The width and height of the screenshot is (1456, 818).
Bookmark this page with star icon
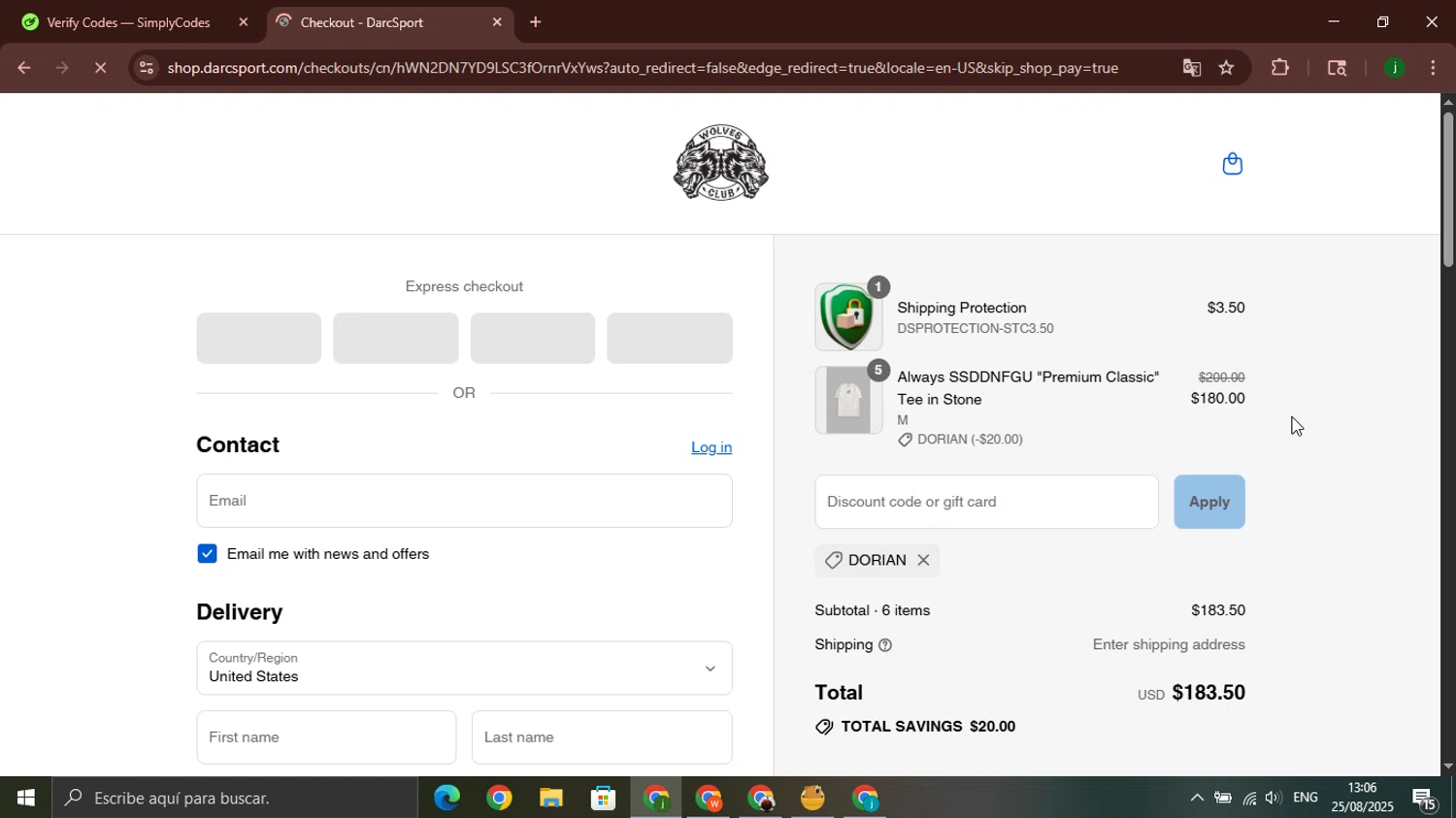tap(1226, 68)
